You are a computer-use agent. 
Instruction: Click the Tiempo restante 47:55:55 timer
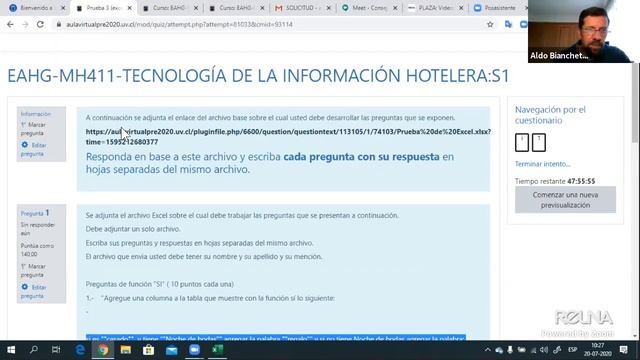pos(555,181)
